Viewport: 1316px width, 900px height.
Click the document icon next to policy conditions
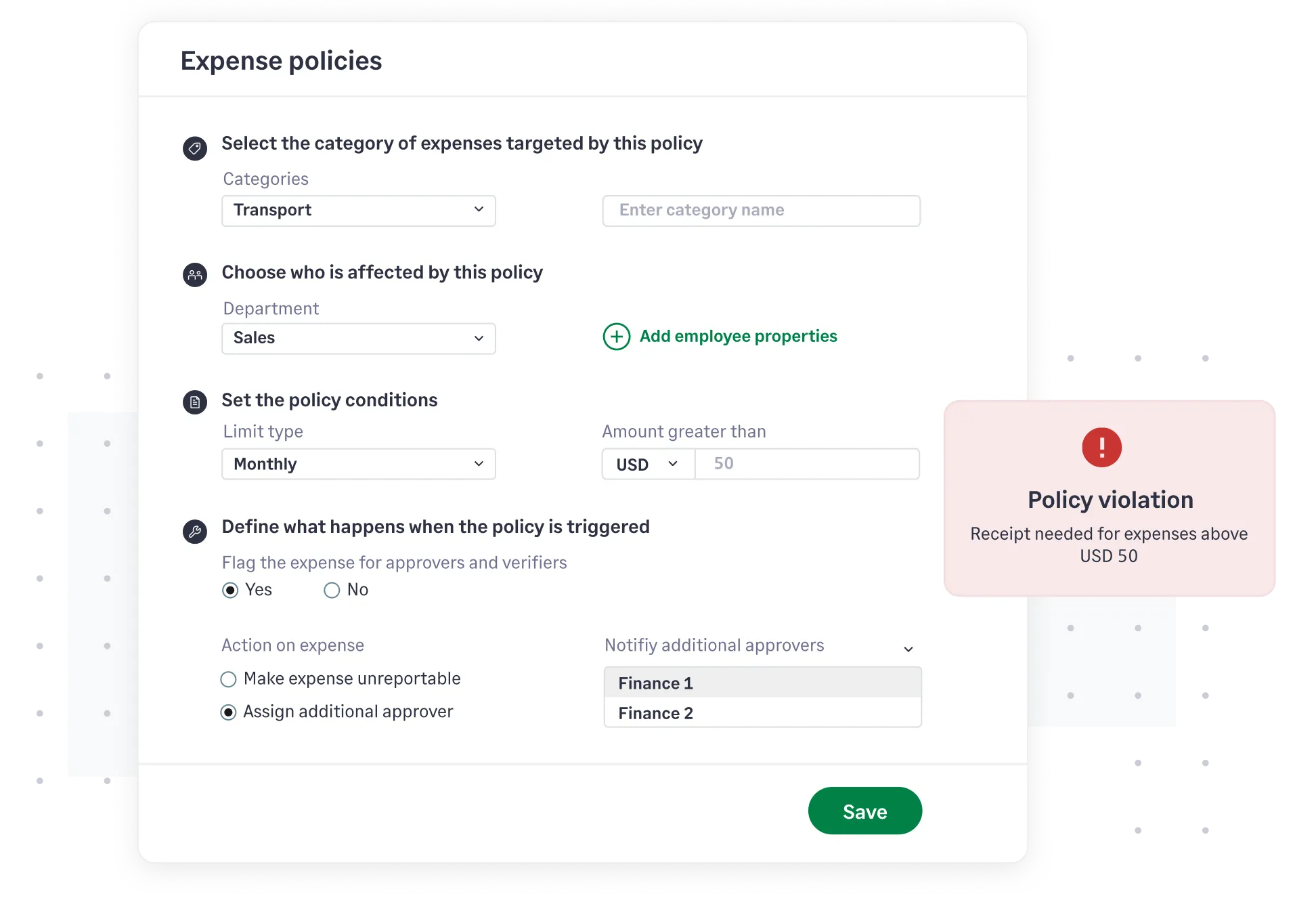click(195, 402)
